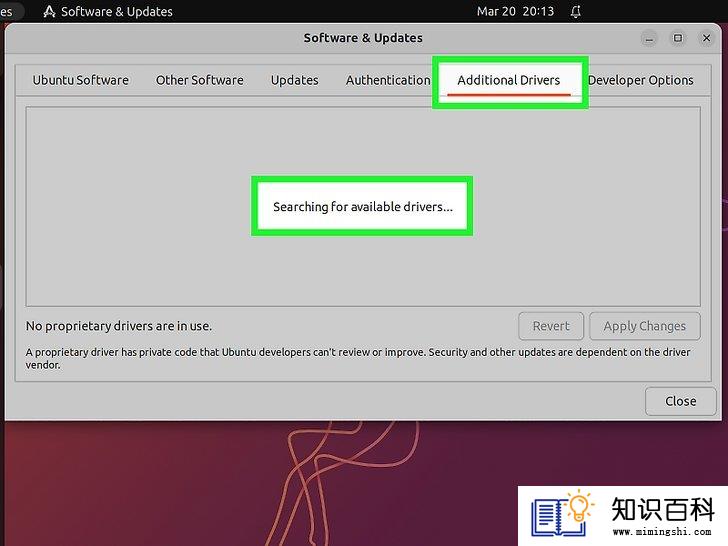This screenshot has height=546, width=728.
Task: Click the Revert button
Action: [551, 326]
